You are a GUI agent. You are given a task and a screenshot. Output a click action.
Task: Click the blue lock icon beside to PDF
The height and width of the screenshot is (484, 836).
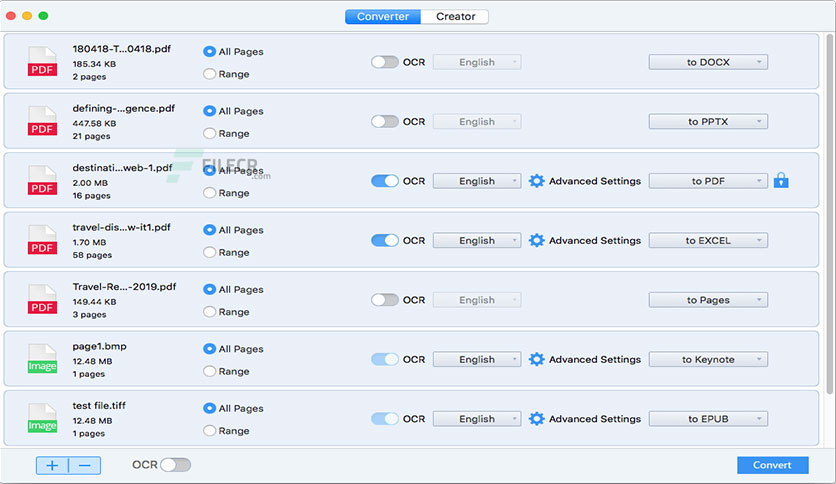point(781,181)
